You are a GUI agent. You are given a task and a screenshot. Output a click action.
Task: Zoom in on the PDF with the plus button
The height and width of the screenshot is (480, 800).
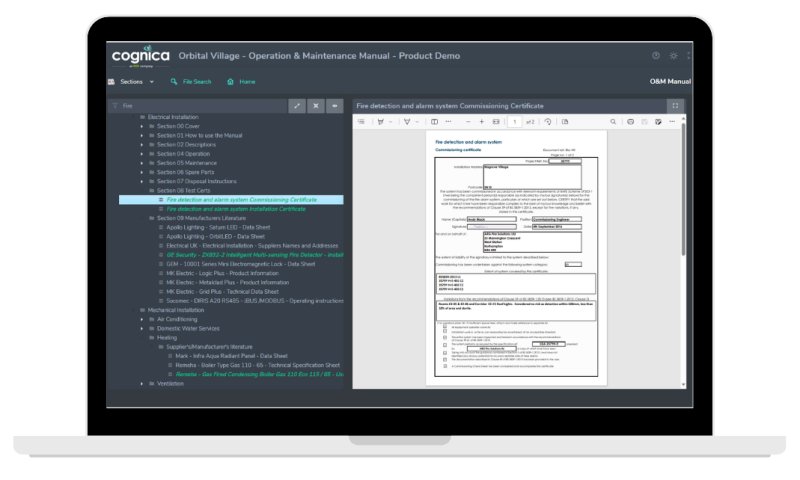(481, 122)
